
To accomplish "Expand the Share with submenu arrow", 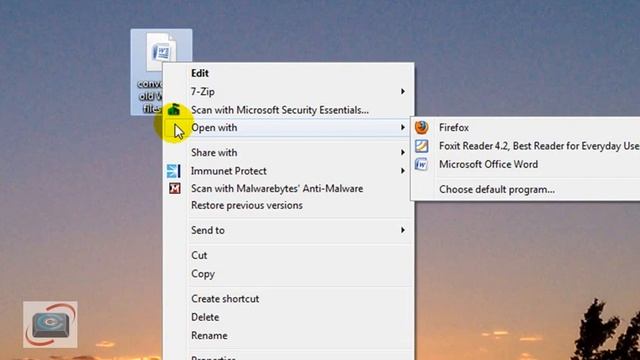I will [402, 152].
